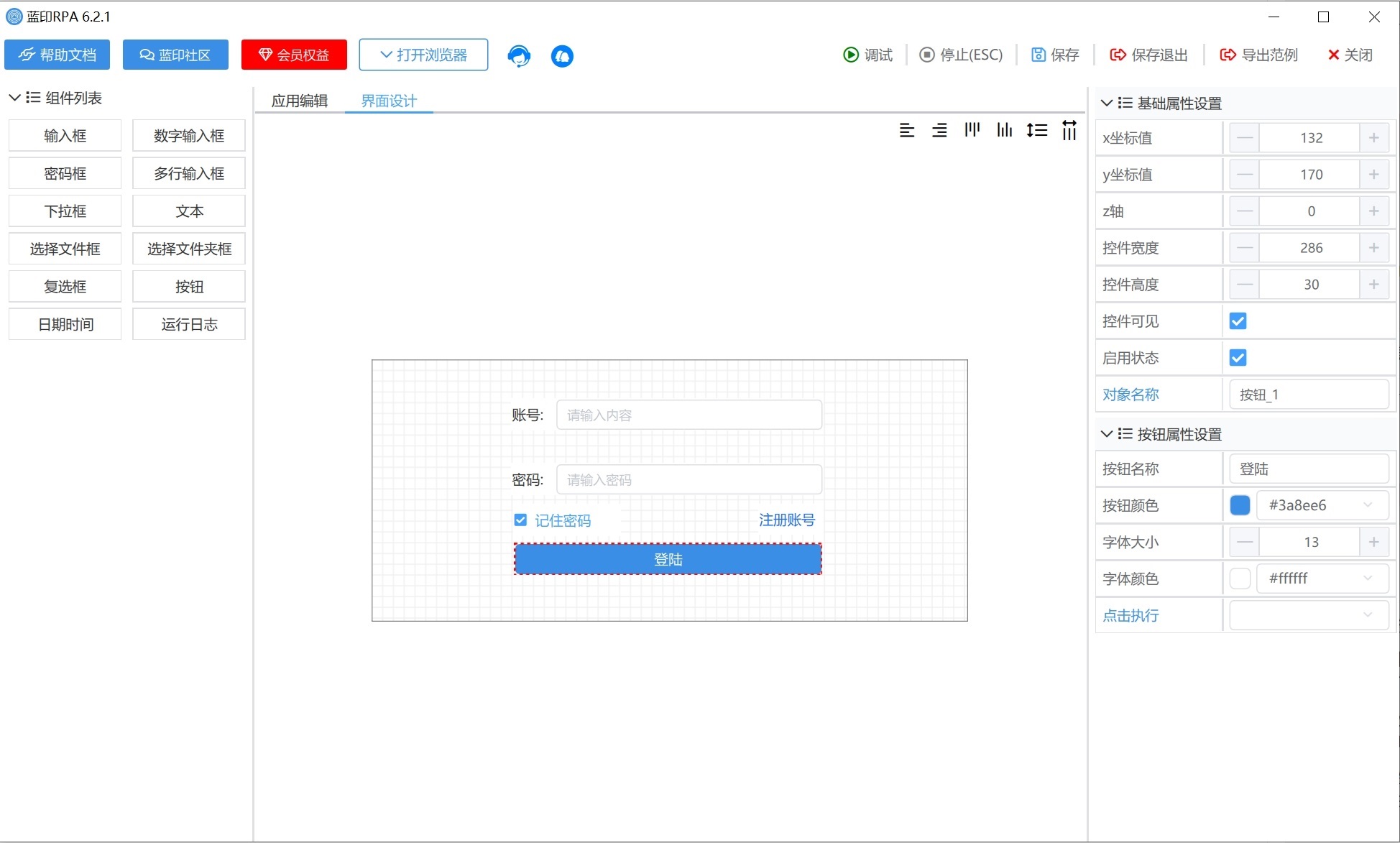Click 保存退出 to save and exit

[1148, 55]
